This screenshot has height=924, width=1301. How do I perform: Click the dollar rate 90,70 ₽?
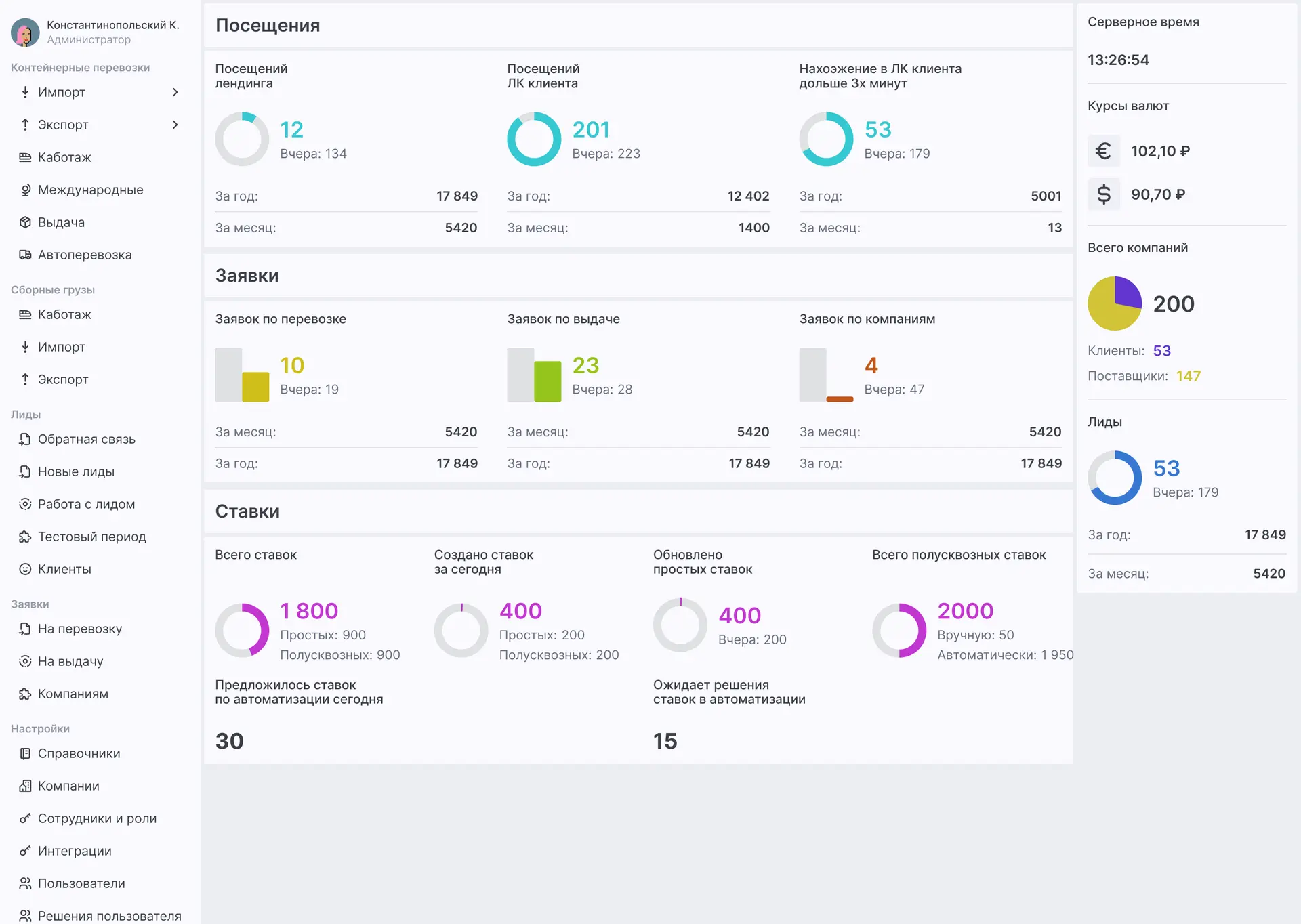(1158, 194)
